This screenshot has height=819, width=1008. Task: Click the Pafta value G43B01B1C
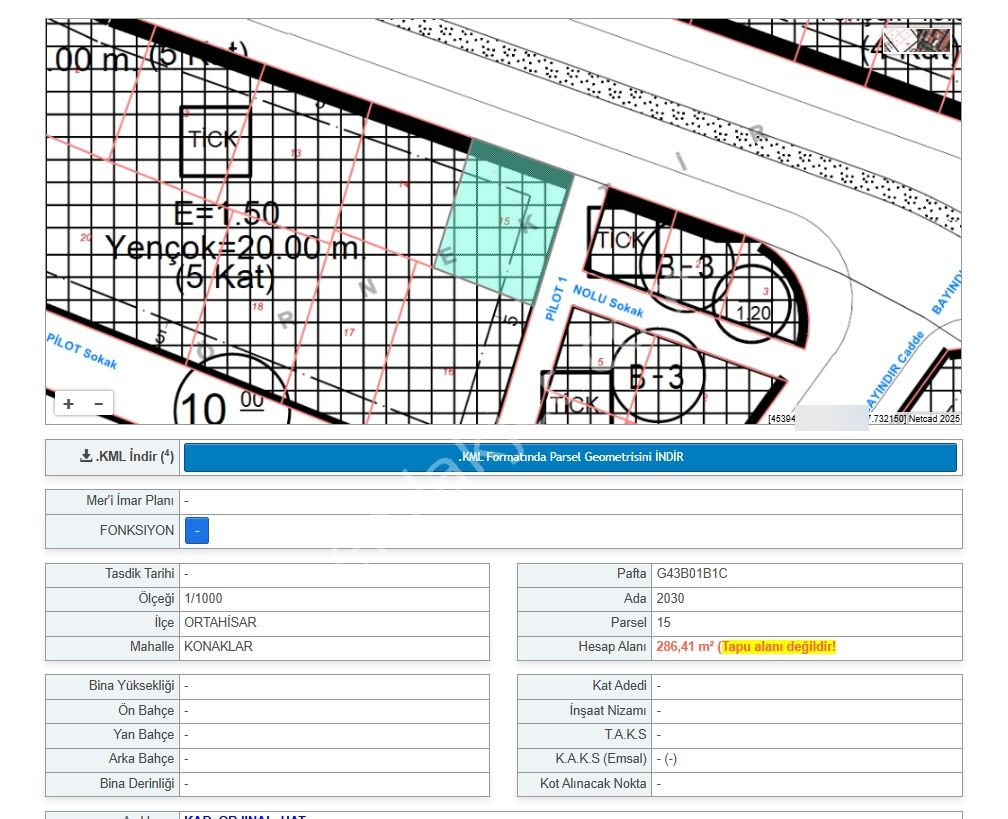[692, 574]
